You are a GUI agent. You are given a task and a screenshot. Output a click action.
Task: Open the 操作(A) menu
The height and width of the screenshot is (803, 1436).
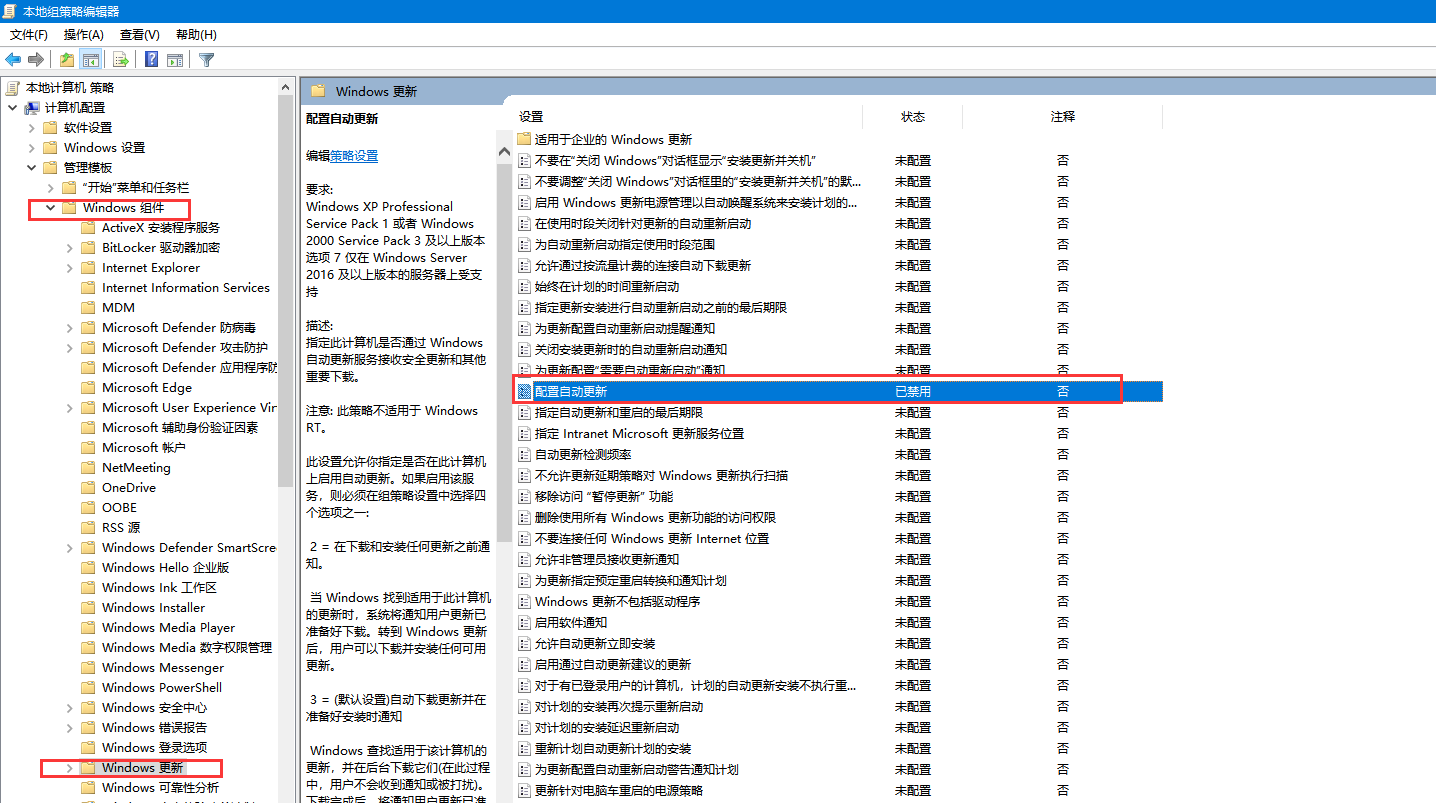click(x=83, y=35)
